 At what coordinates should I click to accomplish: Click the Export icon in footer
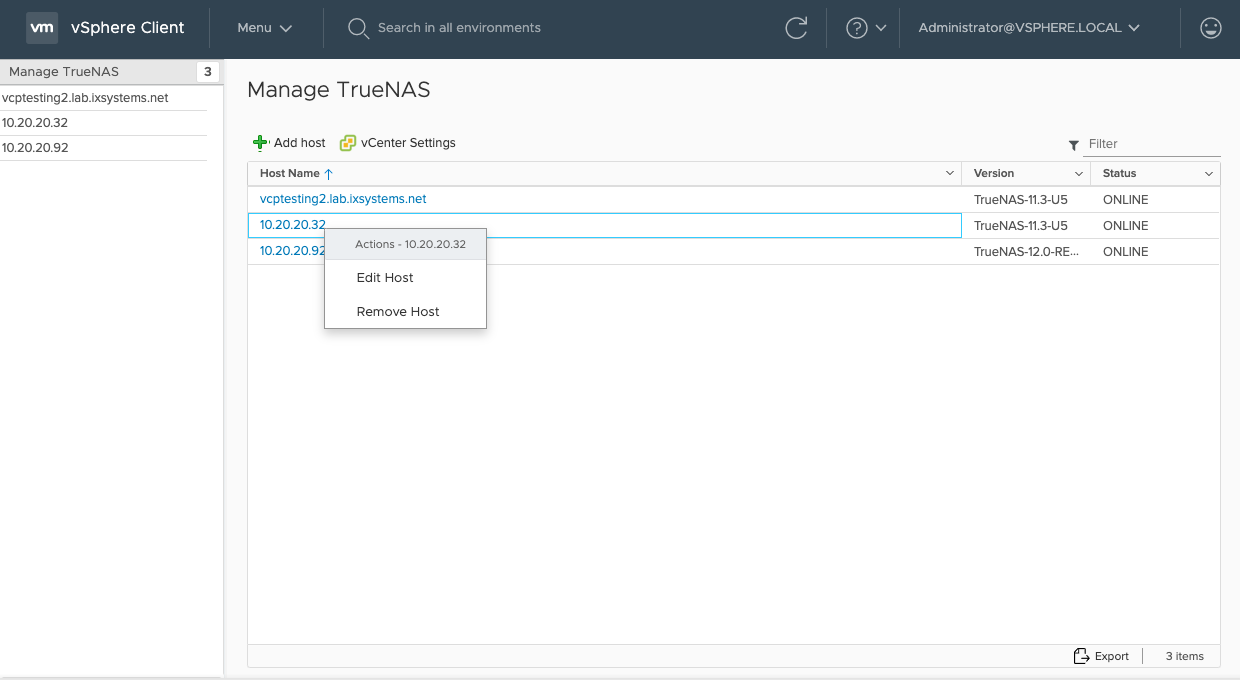(1081, 656)
